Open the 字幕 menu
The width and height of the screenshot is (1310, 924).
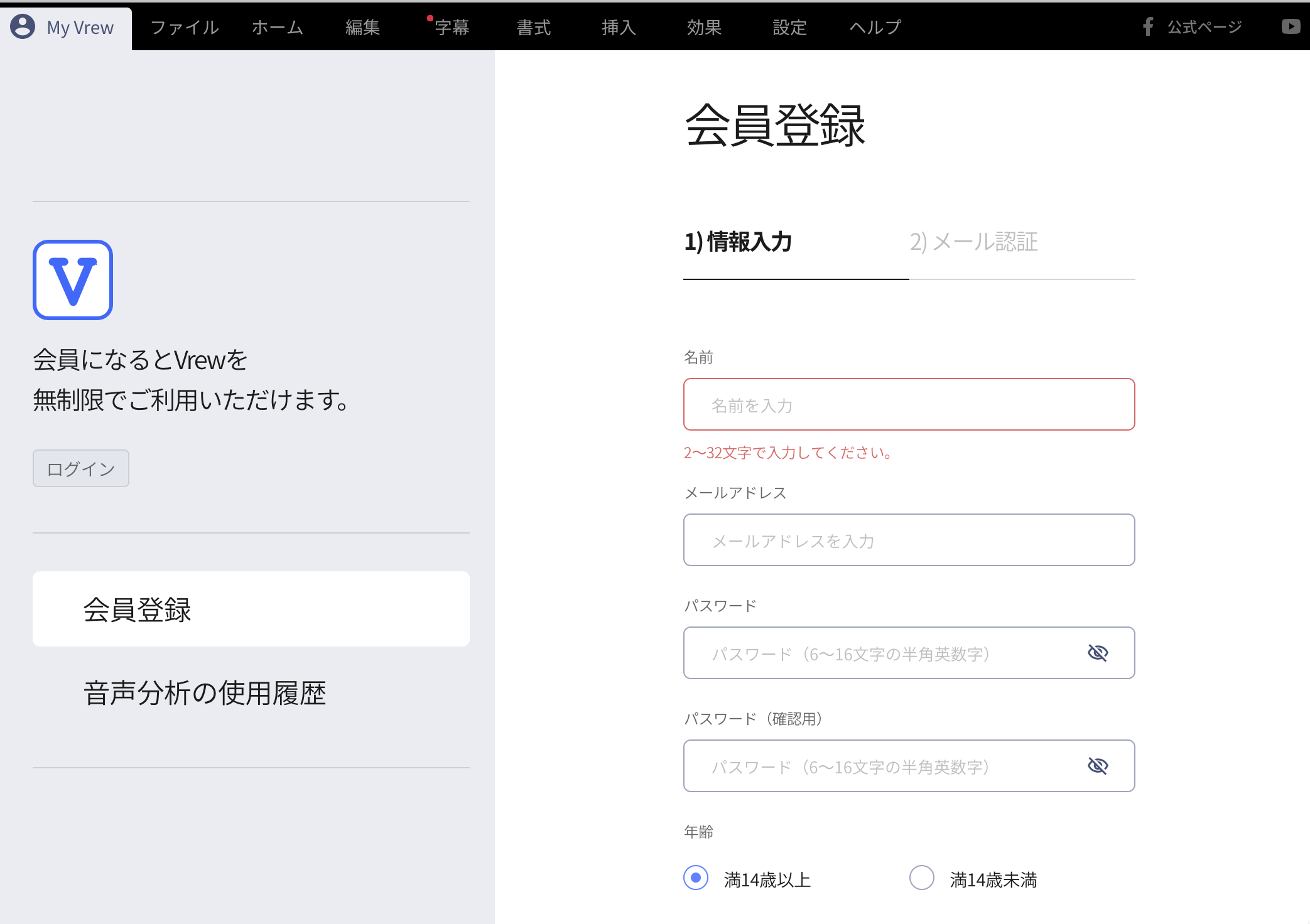point(452,27)
